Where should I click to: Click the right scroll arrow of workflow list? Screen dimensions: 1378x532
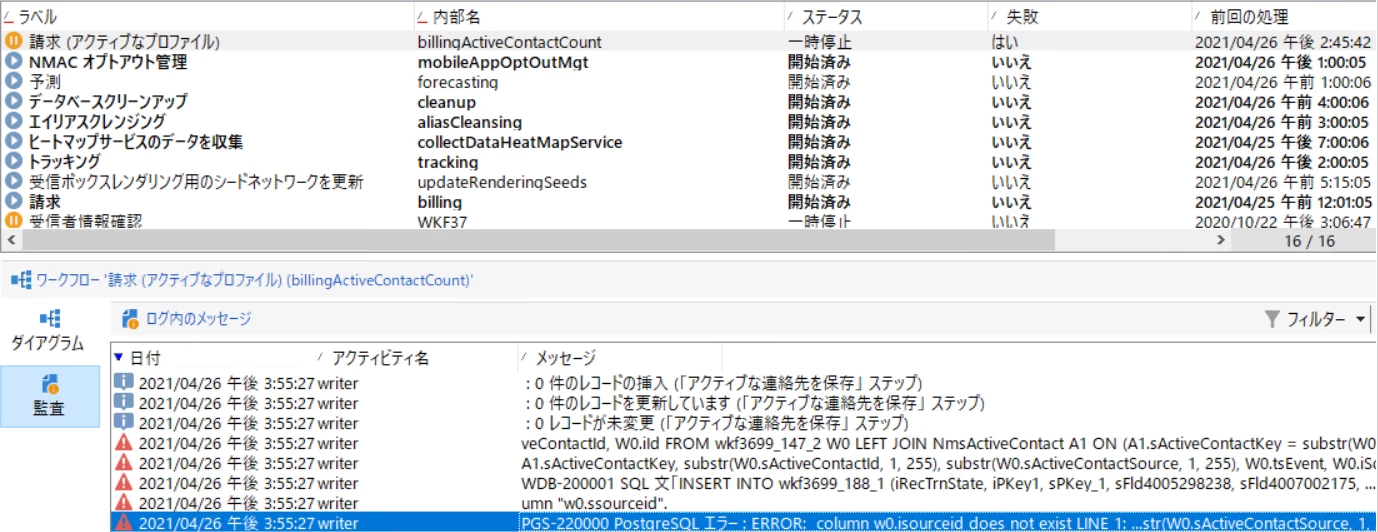pyautogui.click(x=1221, y=241)
